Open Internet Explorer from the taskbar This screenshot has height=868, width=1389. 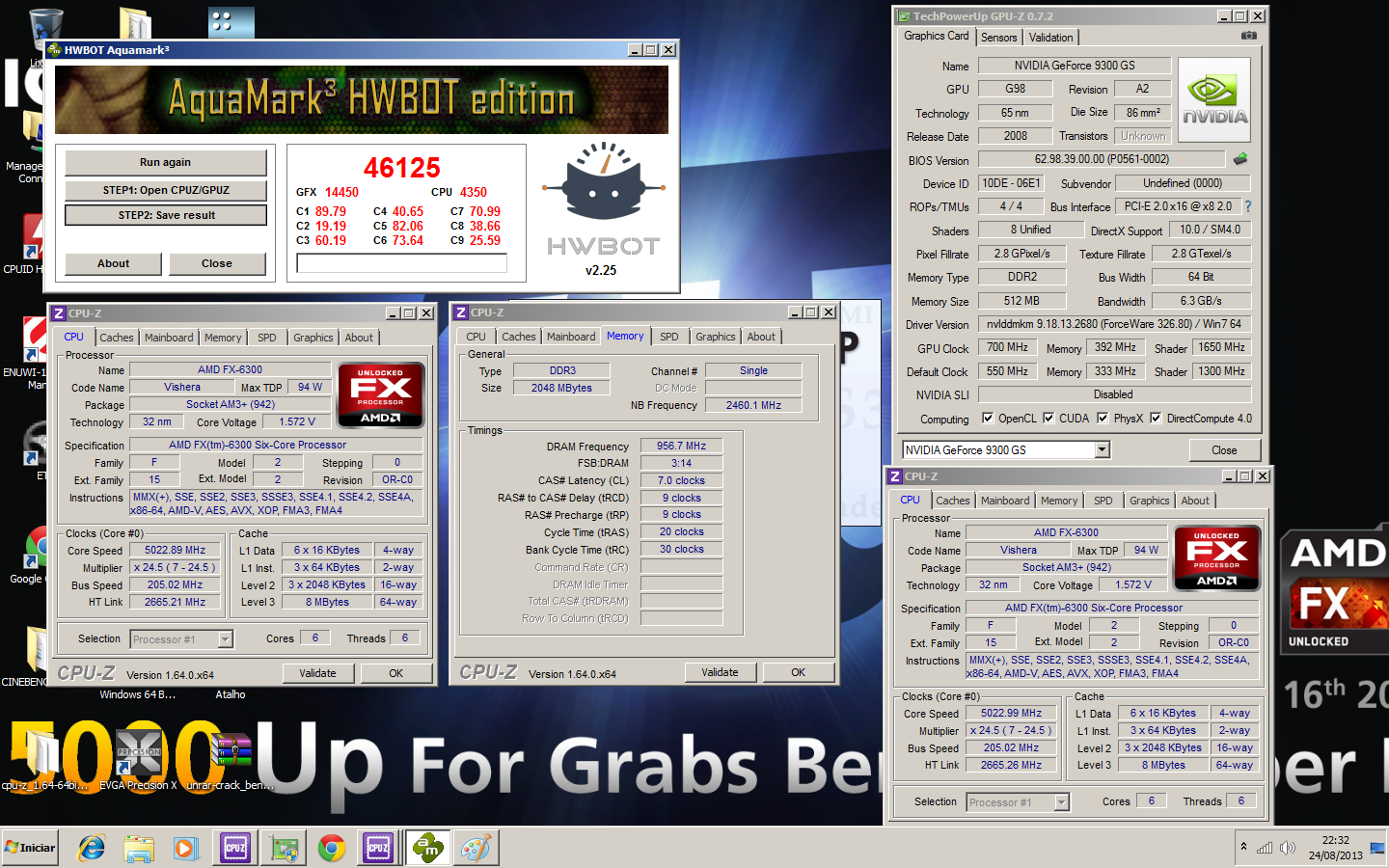[x=92, y=849]
